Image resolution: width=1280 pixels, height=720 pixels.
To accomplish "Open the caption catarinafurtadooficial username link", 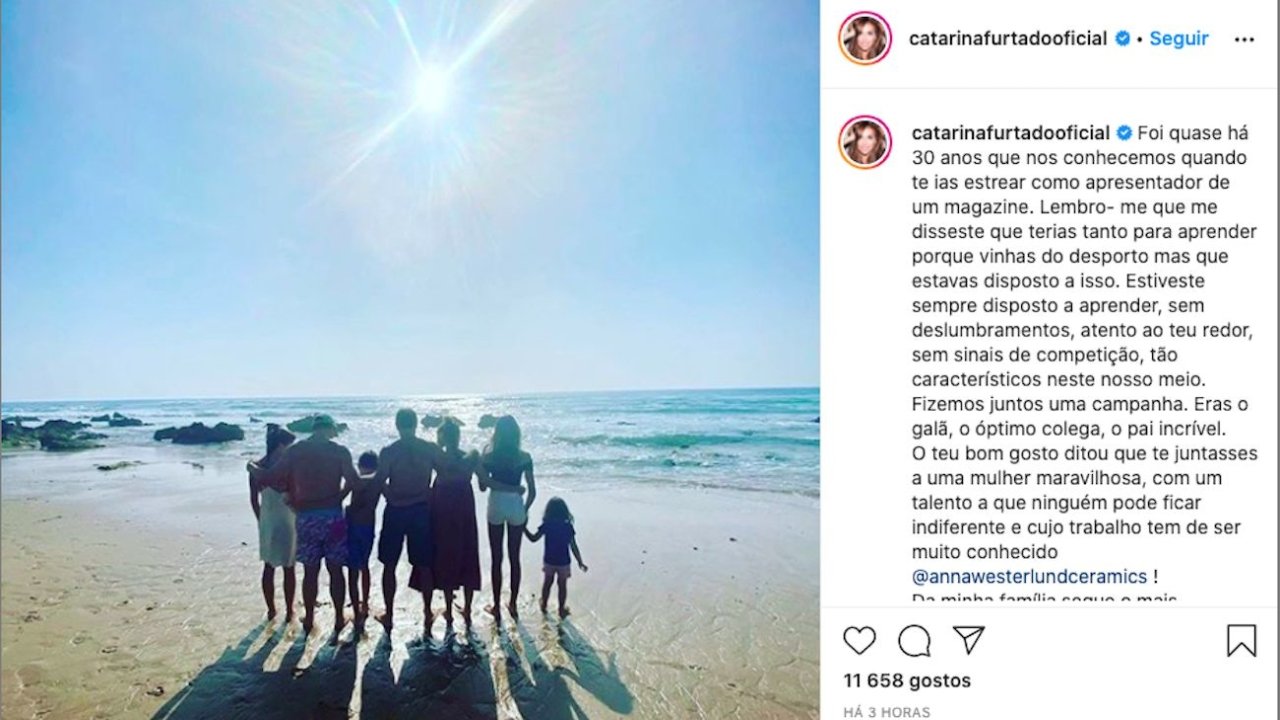I will tap(1011, 133).
